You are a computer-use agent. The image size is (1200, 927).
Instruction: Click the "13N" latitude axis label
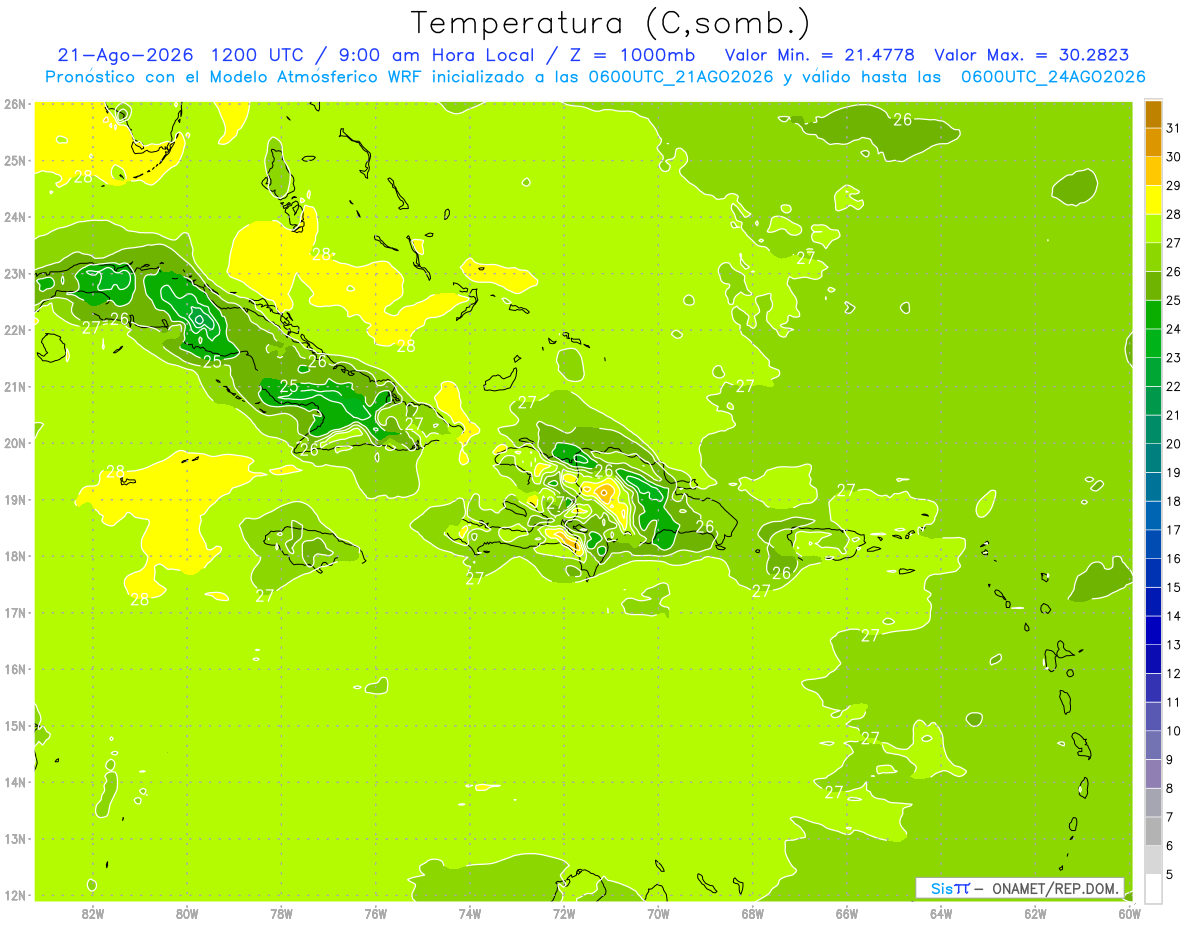click(15, 839)
